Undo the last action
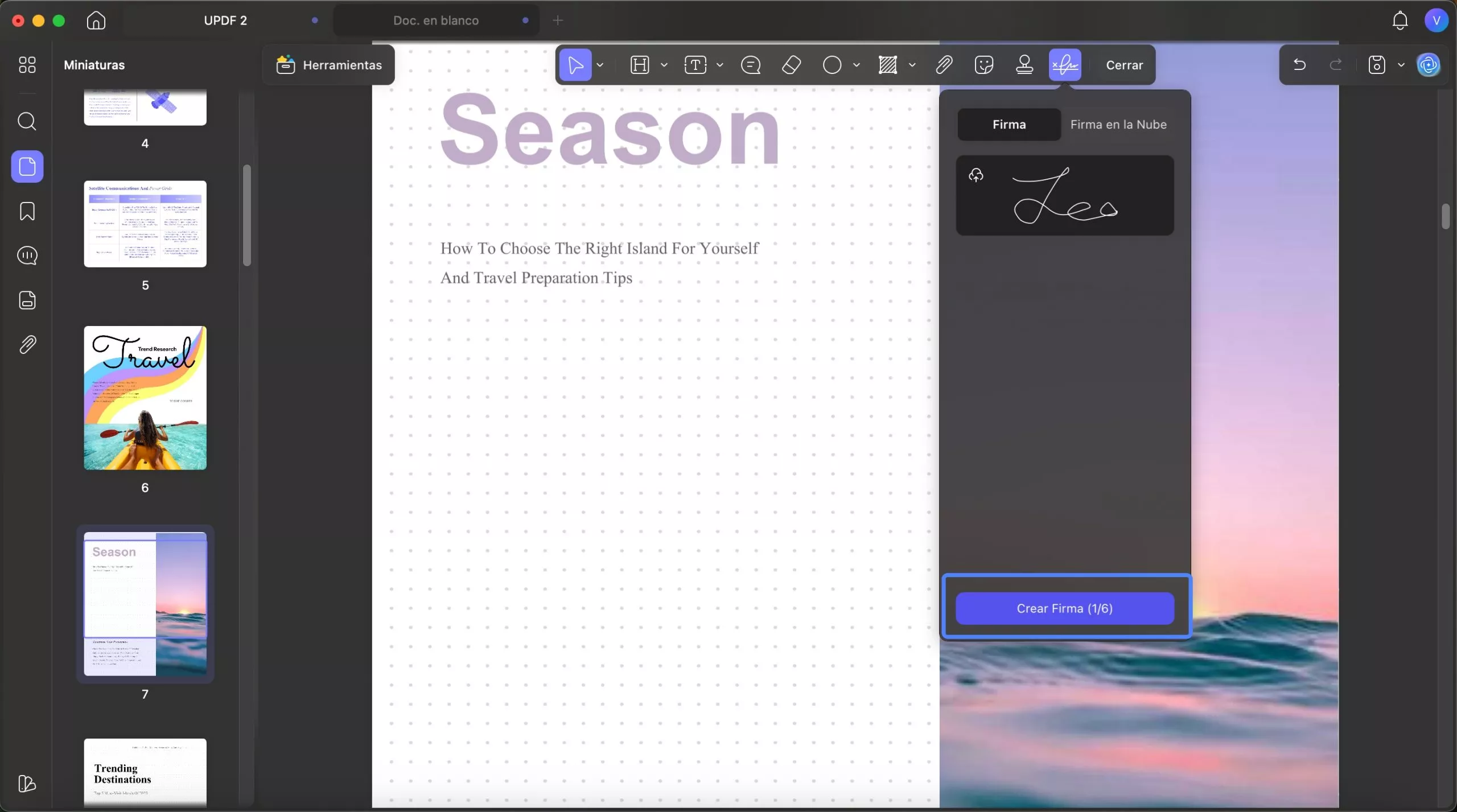 point(1299,65)
